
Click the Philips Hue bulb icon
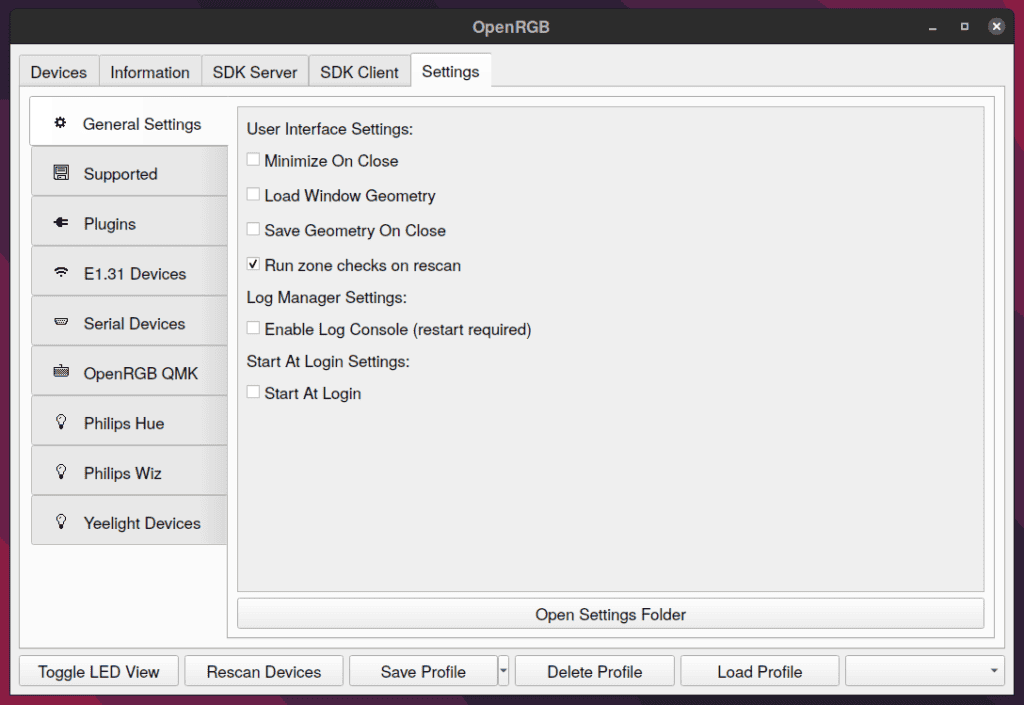61,422
